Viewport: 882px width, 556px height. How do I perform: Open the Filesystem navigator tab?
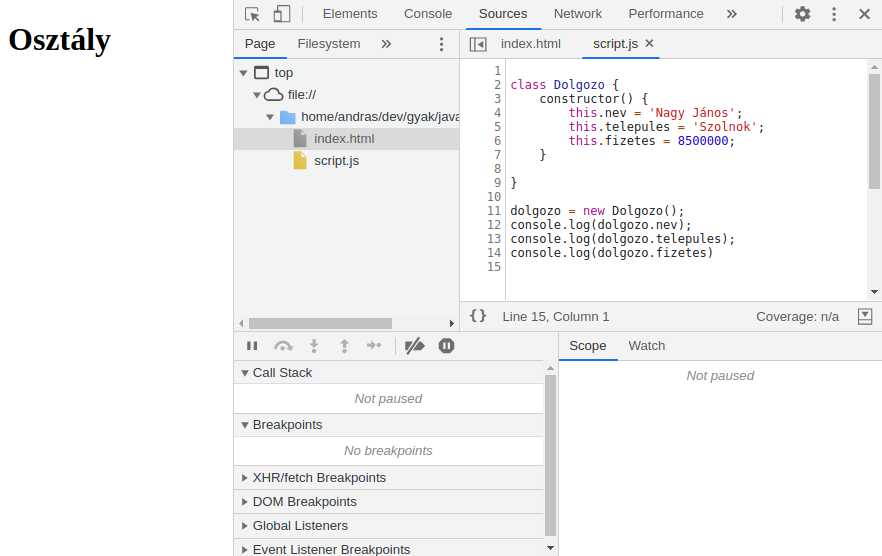point(328,44)
